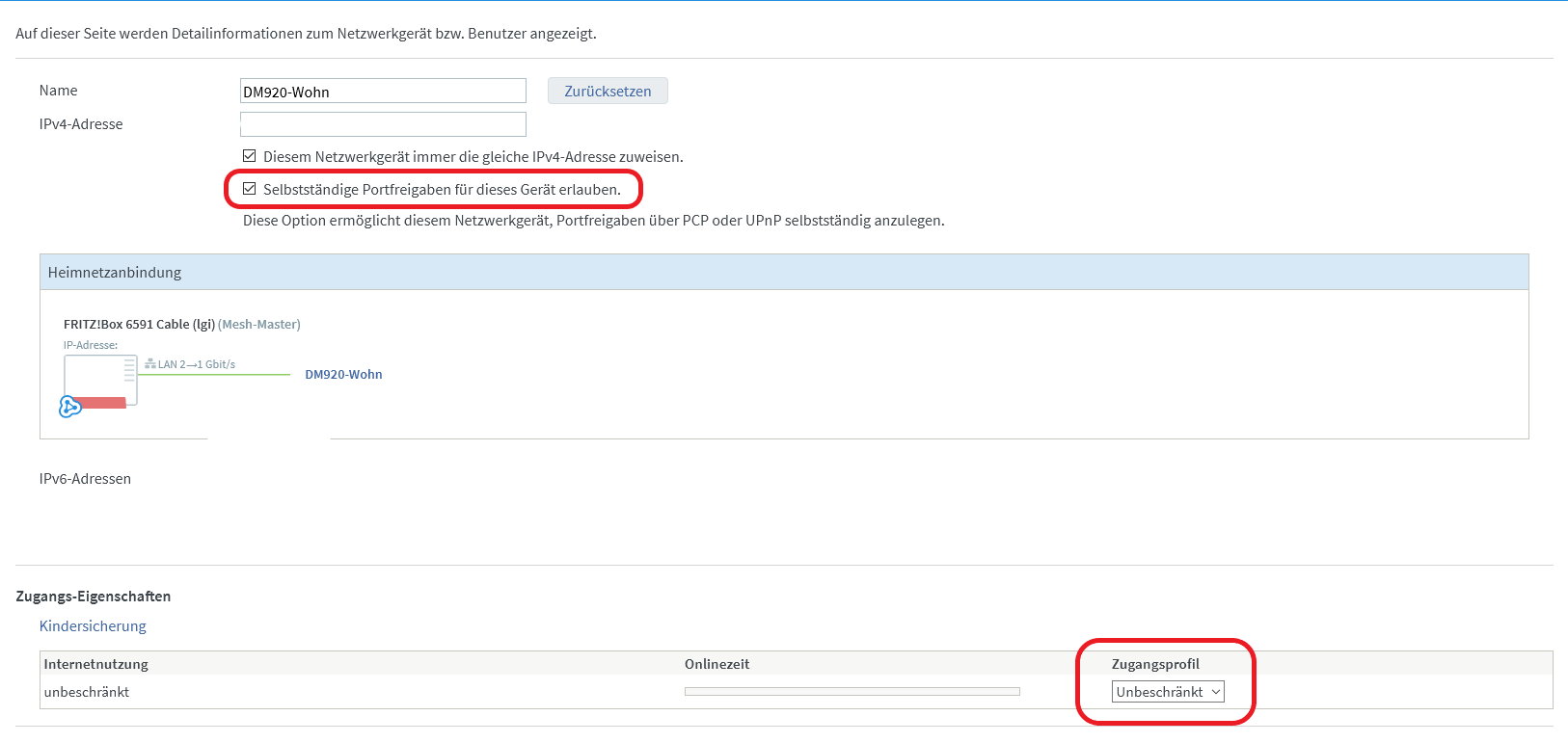Click the Onlinezeit progress bar

(x=852, y=692)
